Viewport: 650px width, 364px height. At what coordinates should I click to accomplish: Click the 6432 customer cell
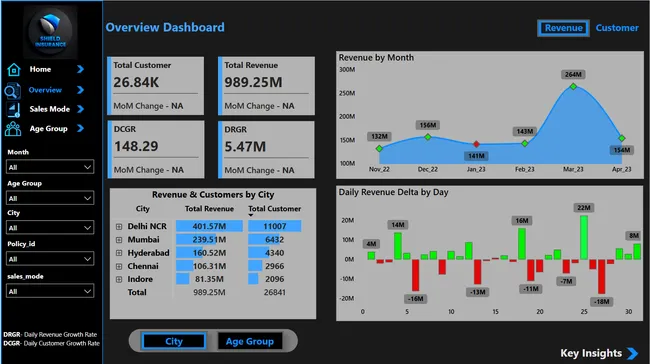tap(274, 240)
